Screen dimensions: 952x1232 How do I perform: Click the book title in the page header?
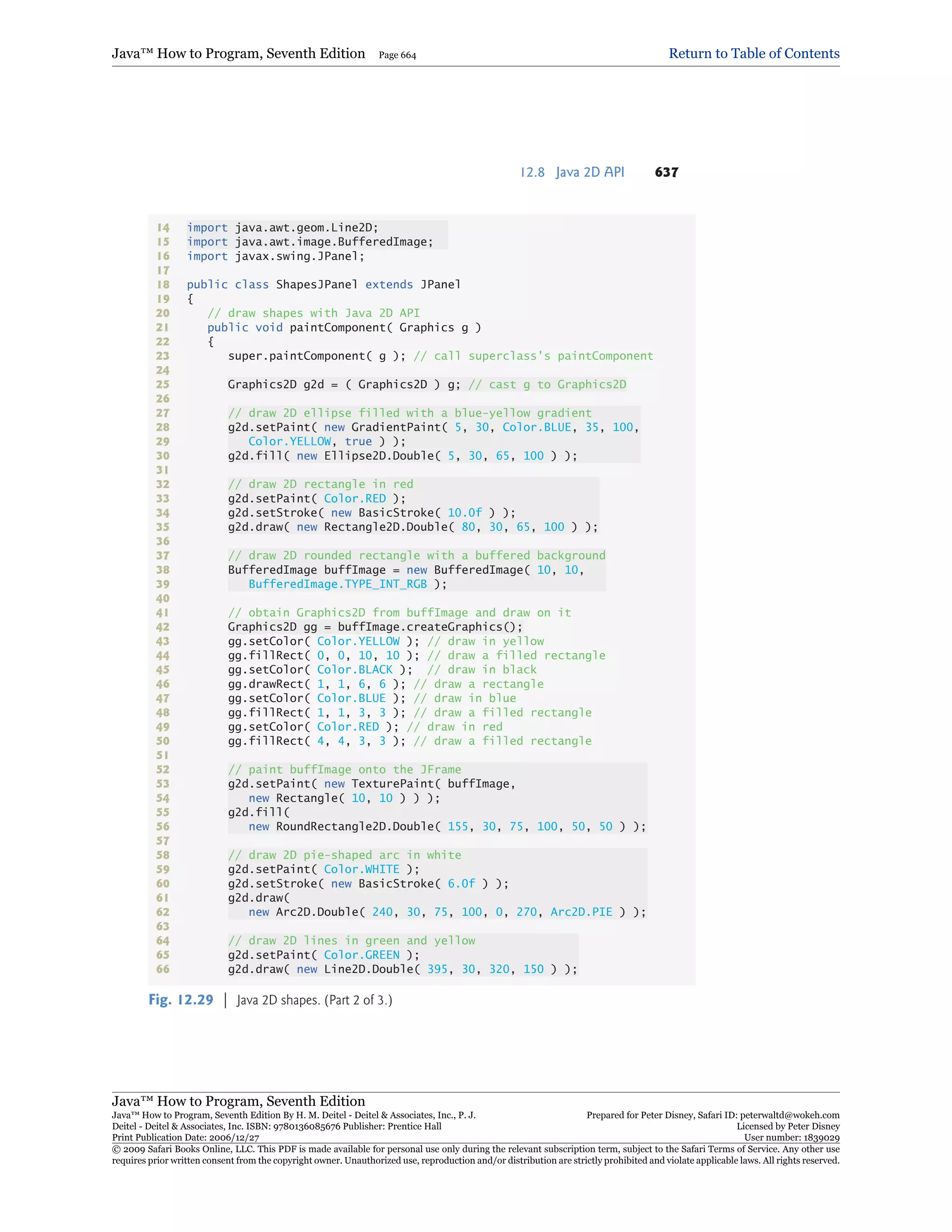click(x=238, y=53)
